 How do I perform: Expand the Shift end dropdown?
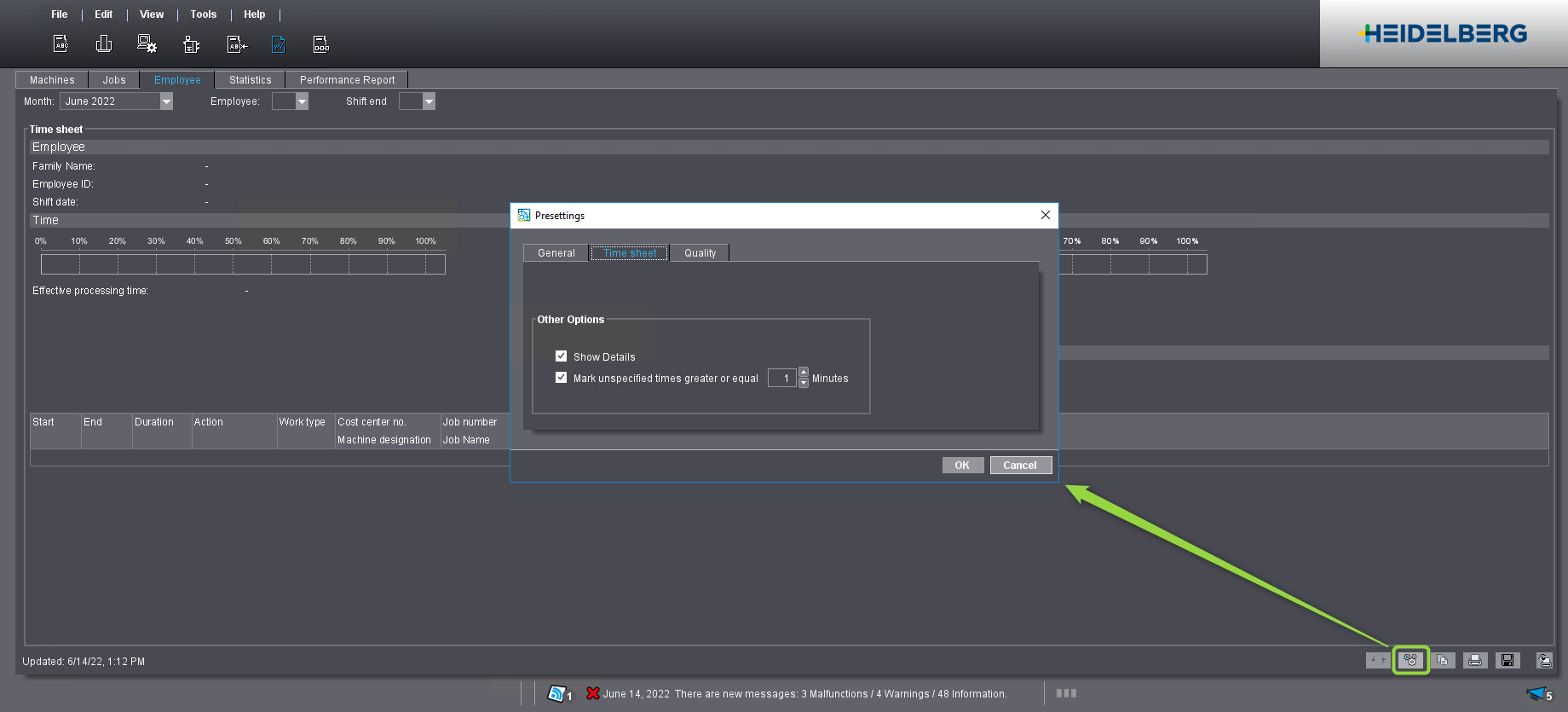(429, 101)
